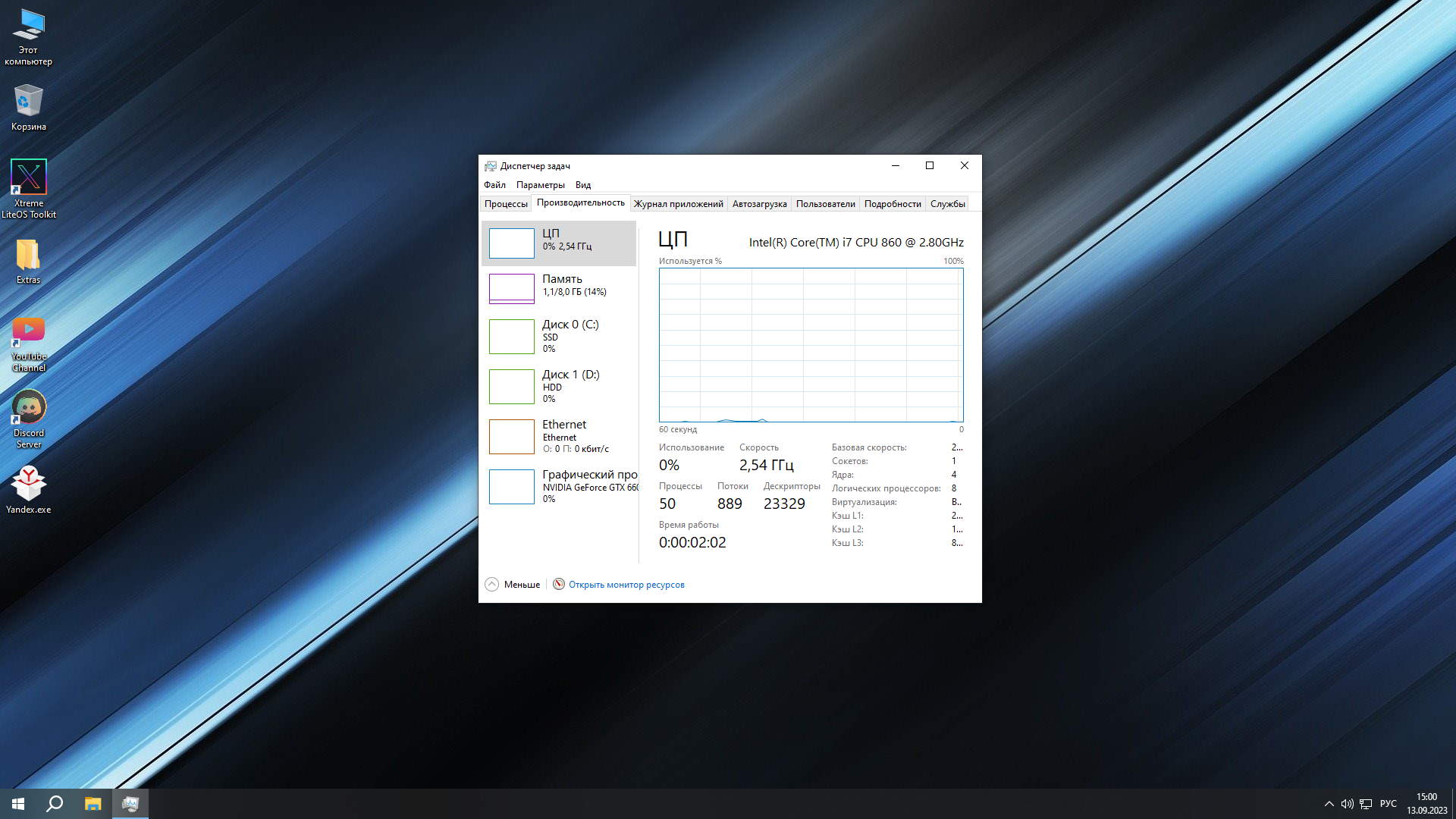Switch to the Службы tab

pyautogui.click(x=947, y=204)
